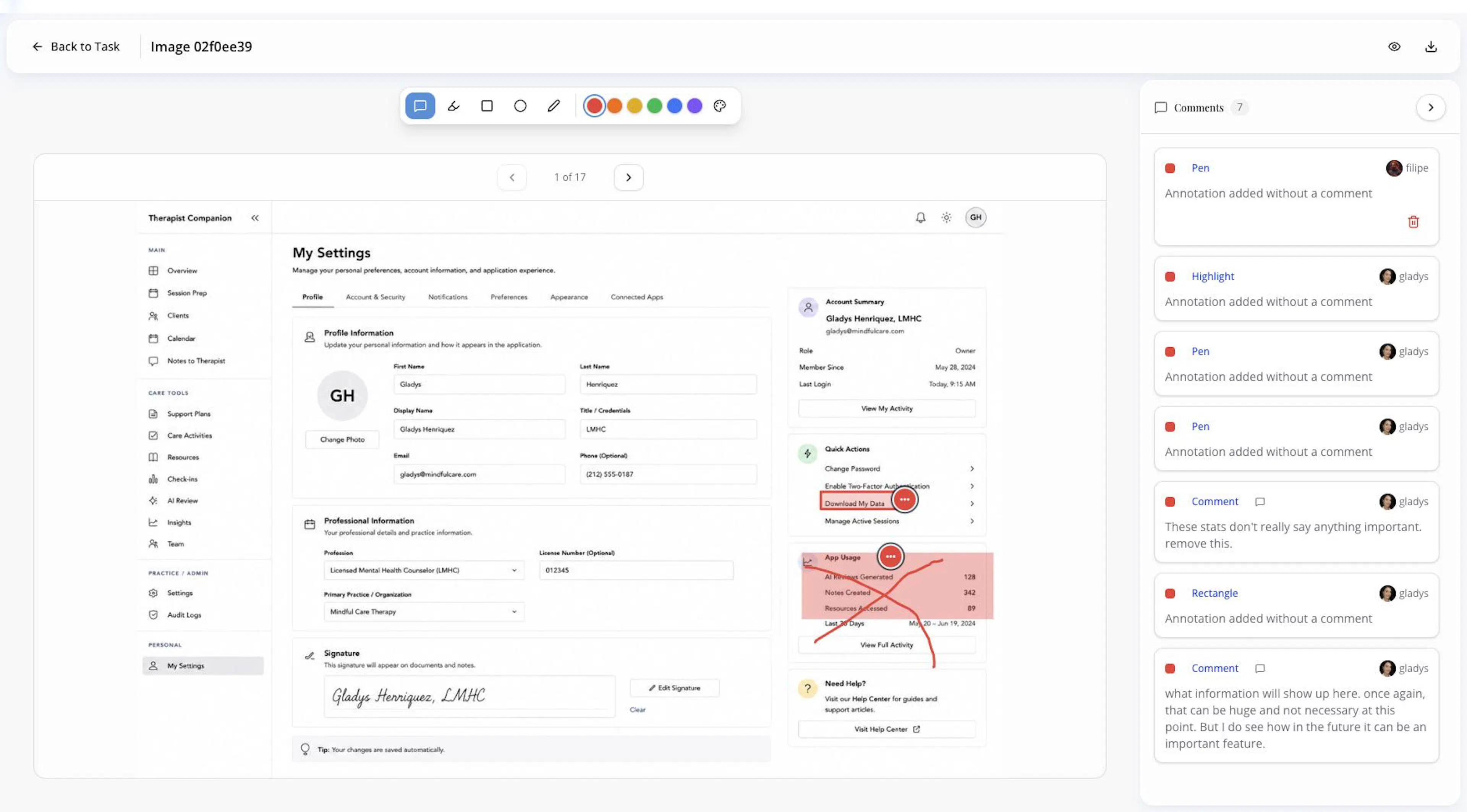The image size is (1467, 812).
Task: Go to the previous image
Action: pyautogui.click(x=512, y=178)
